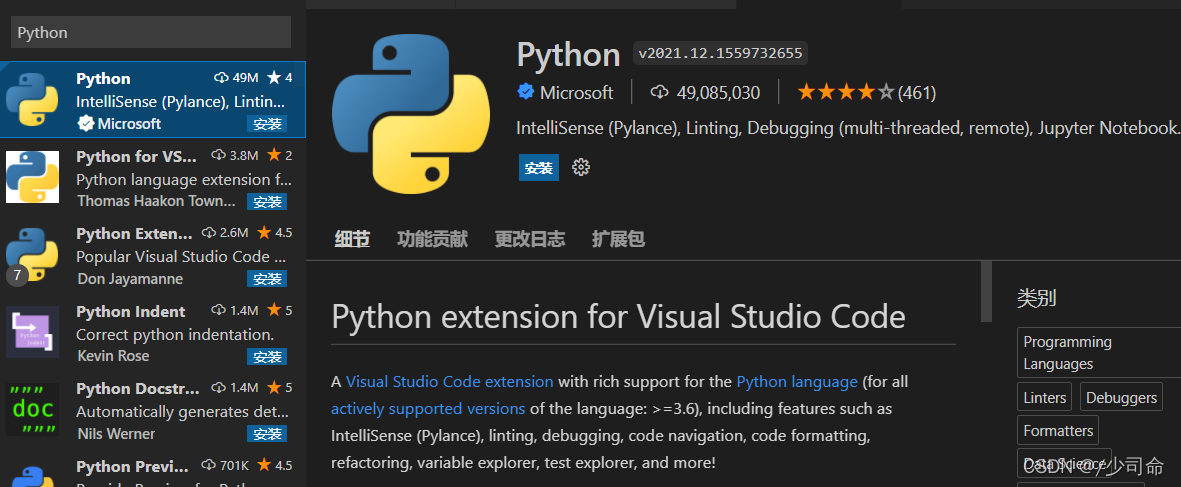Click the Python Extension Pack icon
This screenshot has height=487, width=1181.
tap(32, 255)
